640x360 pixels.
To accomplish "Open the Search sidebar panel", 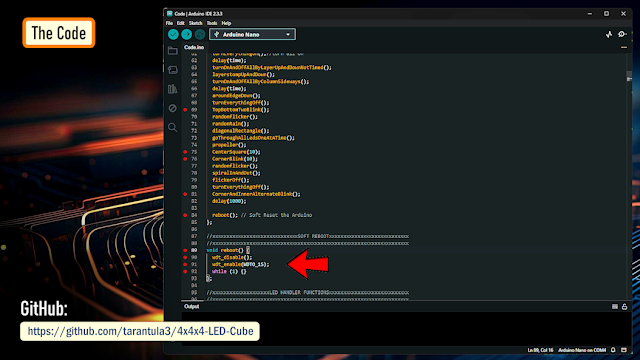I will point(173,127).
